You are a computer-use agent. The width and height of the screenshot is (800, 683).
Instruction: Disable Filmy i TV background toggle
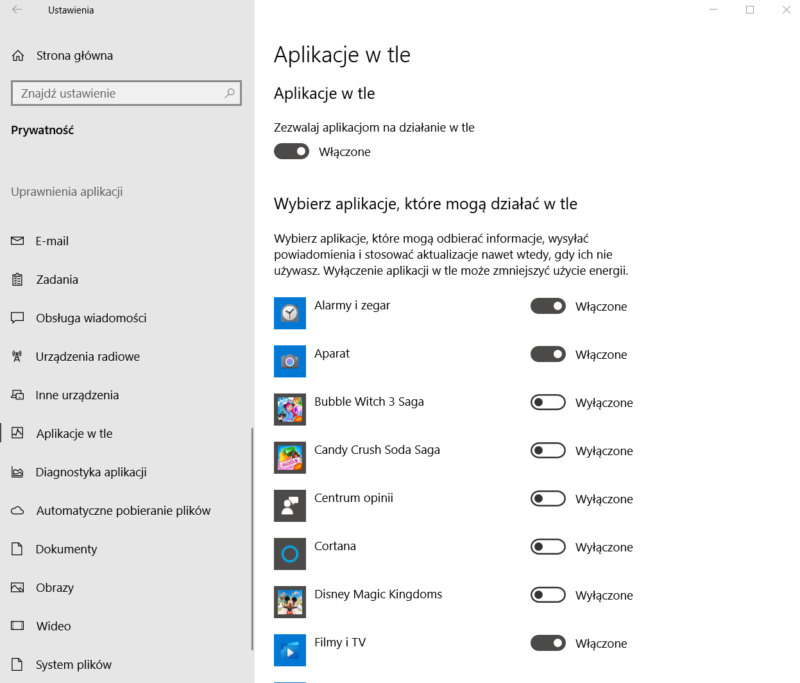pyautogui.click(x=548, y=643)
